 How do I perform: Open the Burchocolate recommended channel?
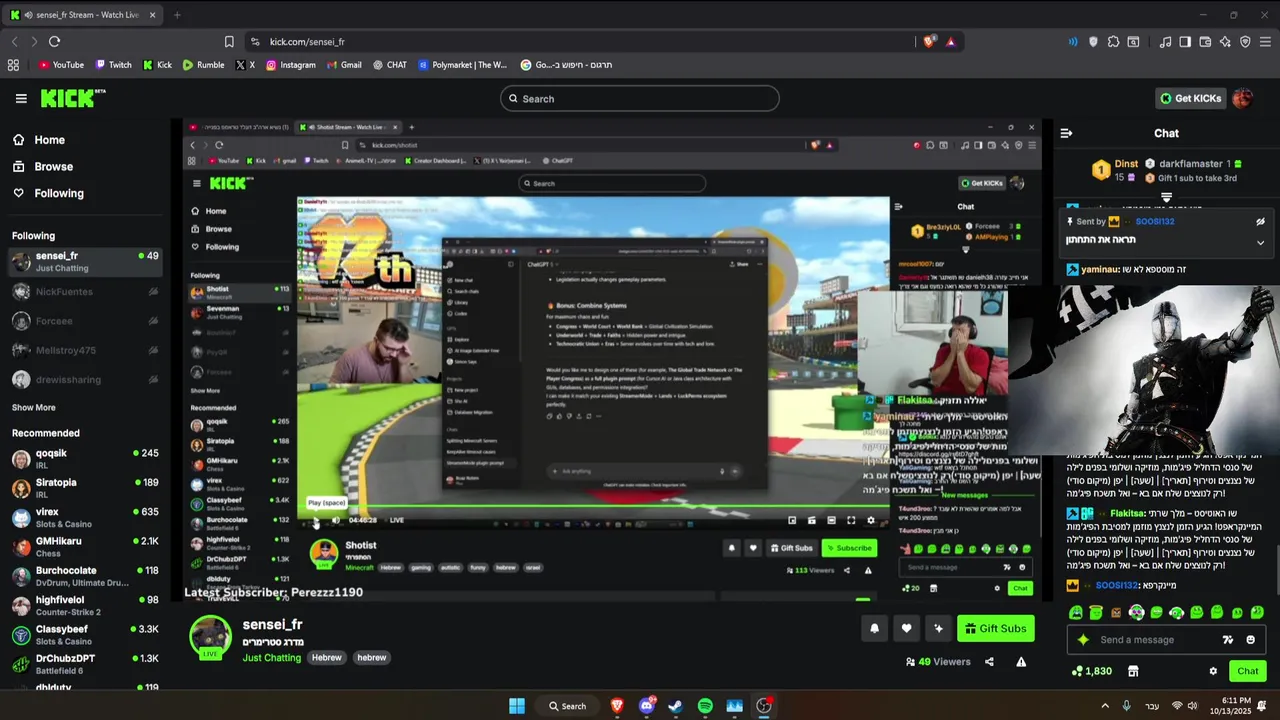tap(85, 576)
